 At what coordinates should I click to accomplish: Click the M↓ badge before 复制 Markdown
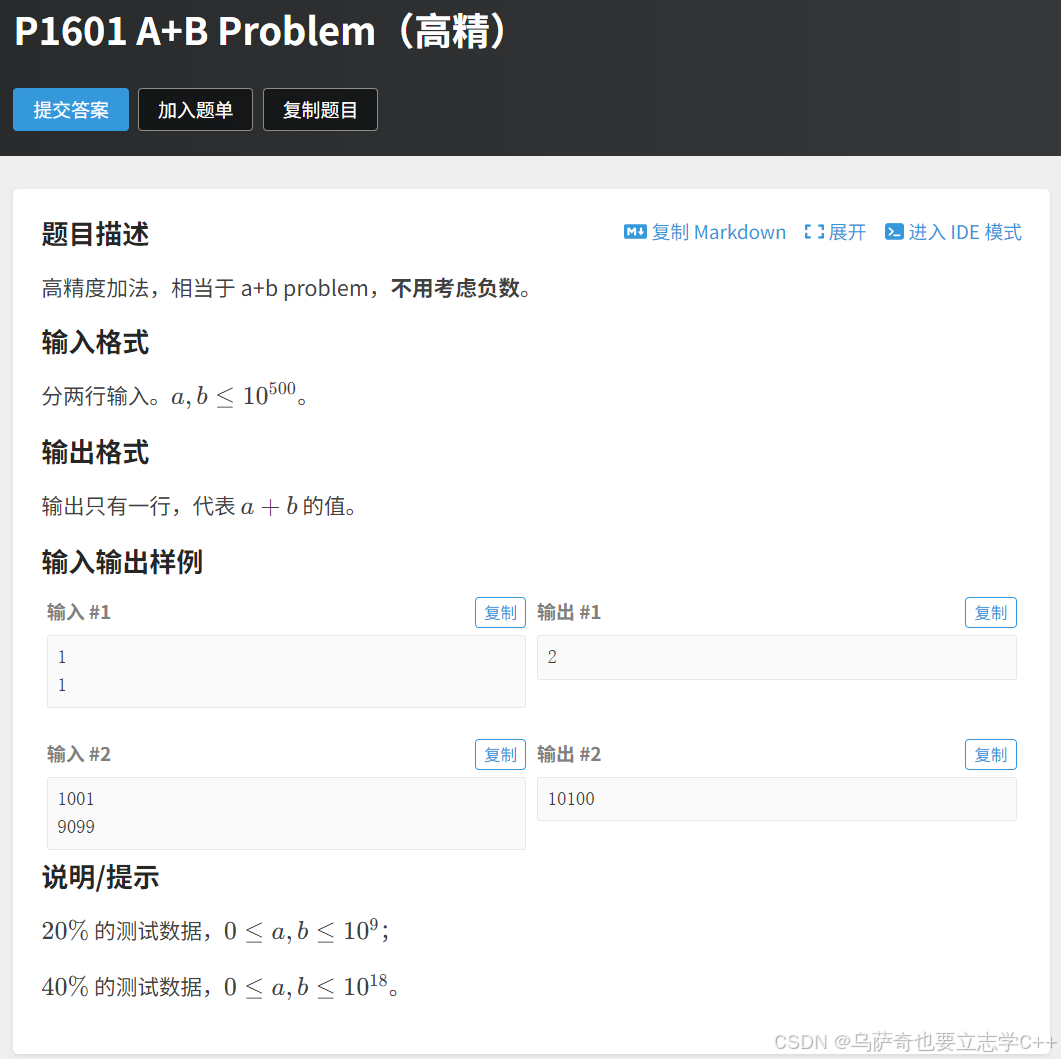(634, 231)
